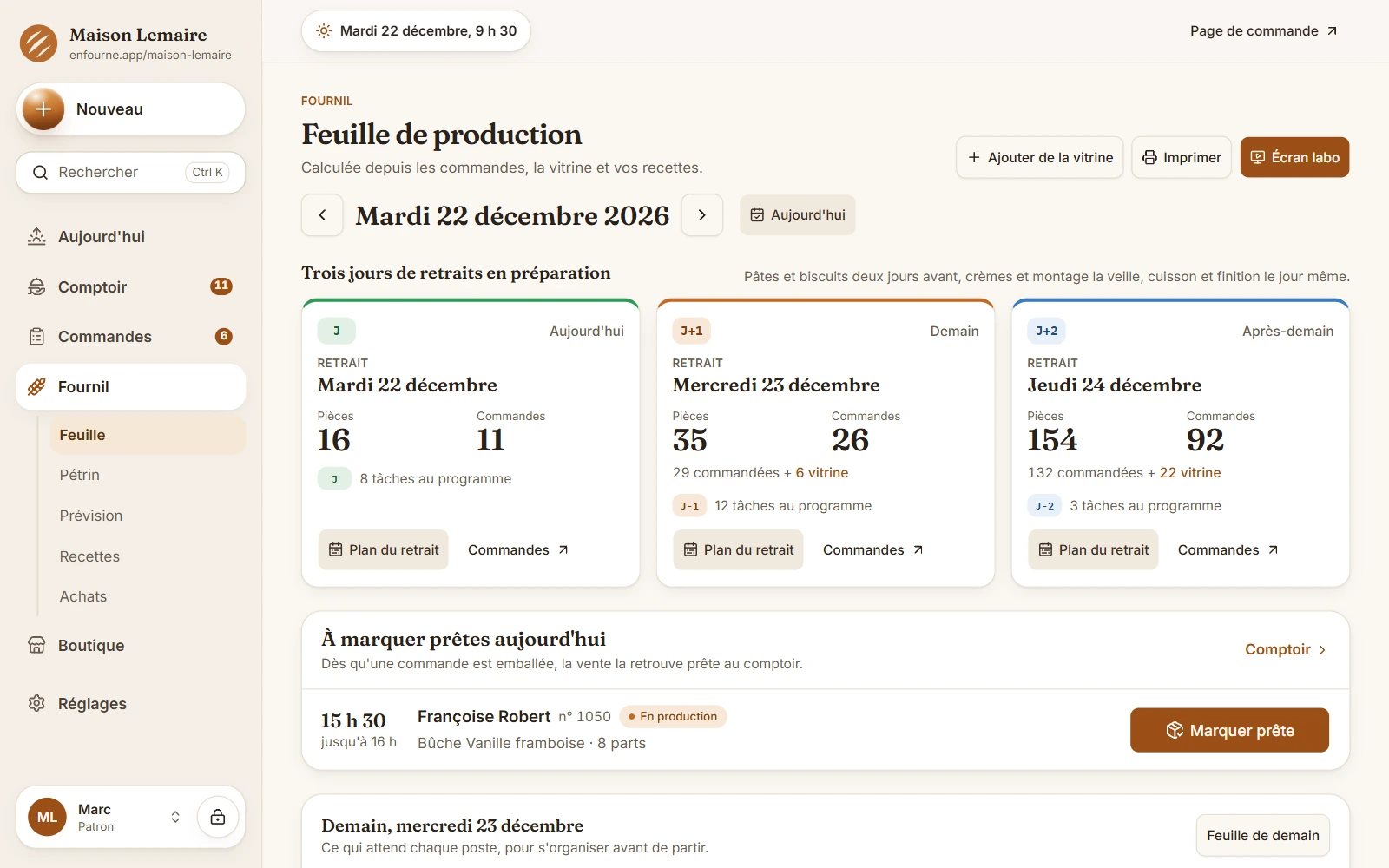
Task: Open Commandes link in Mardi 22 décembre card
Action: tap(518, 549)
